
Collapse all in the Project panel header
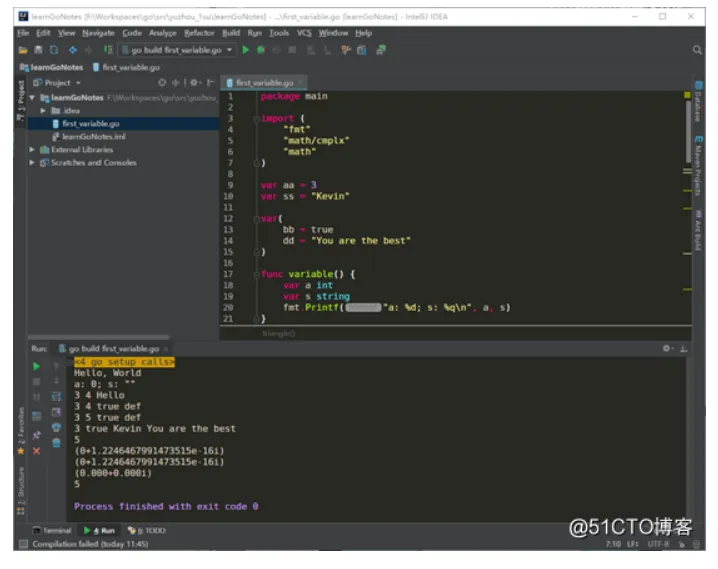pyautogui.click(x=175, y=83)
